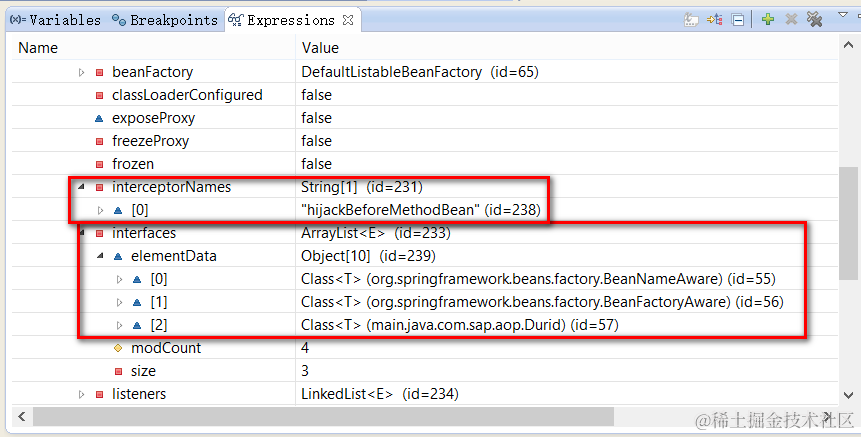861x437 pixels.
Task: Select the frozen row
Action: pos(425,164)
